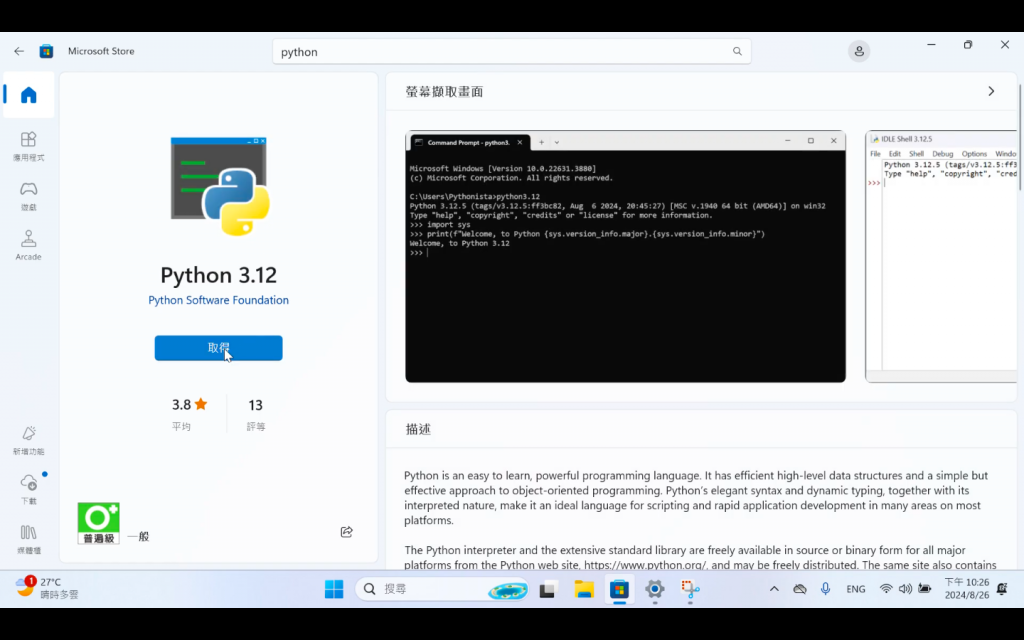
Task: Switch the ENG input language
Action: [856, 589]
